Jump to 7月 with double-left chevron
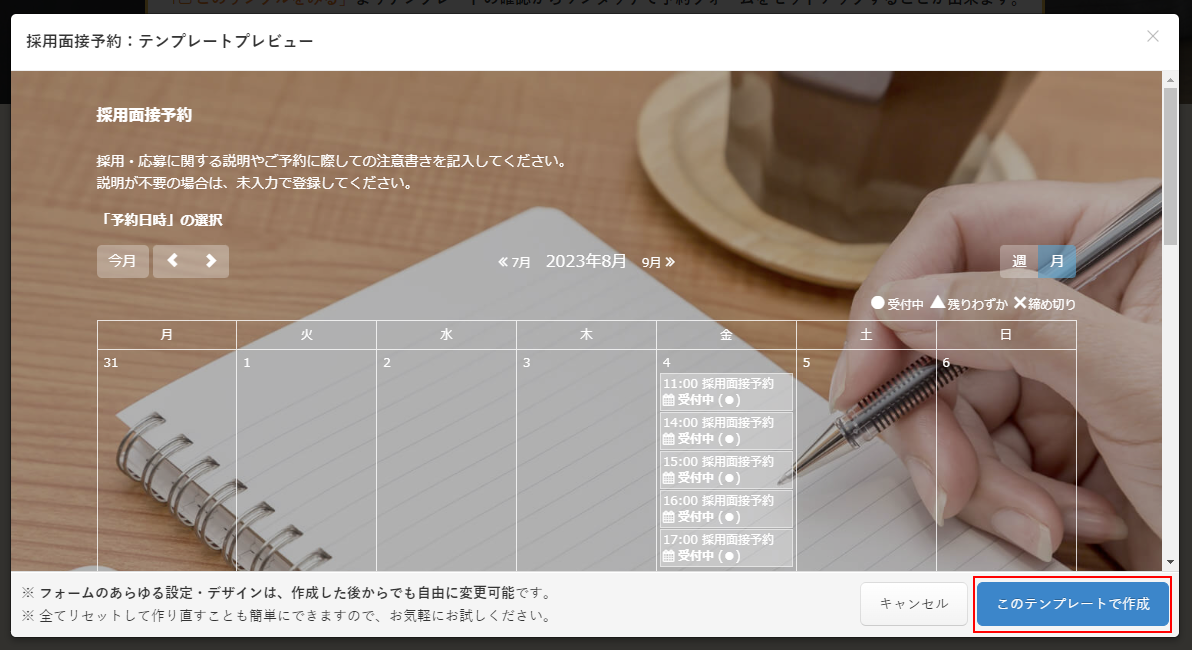Screen dimensions: 1192x650 (x=514, y=262)
